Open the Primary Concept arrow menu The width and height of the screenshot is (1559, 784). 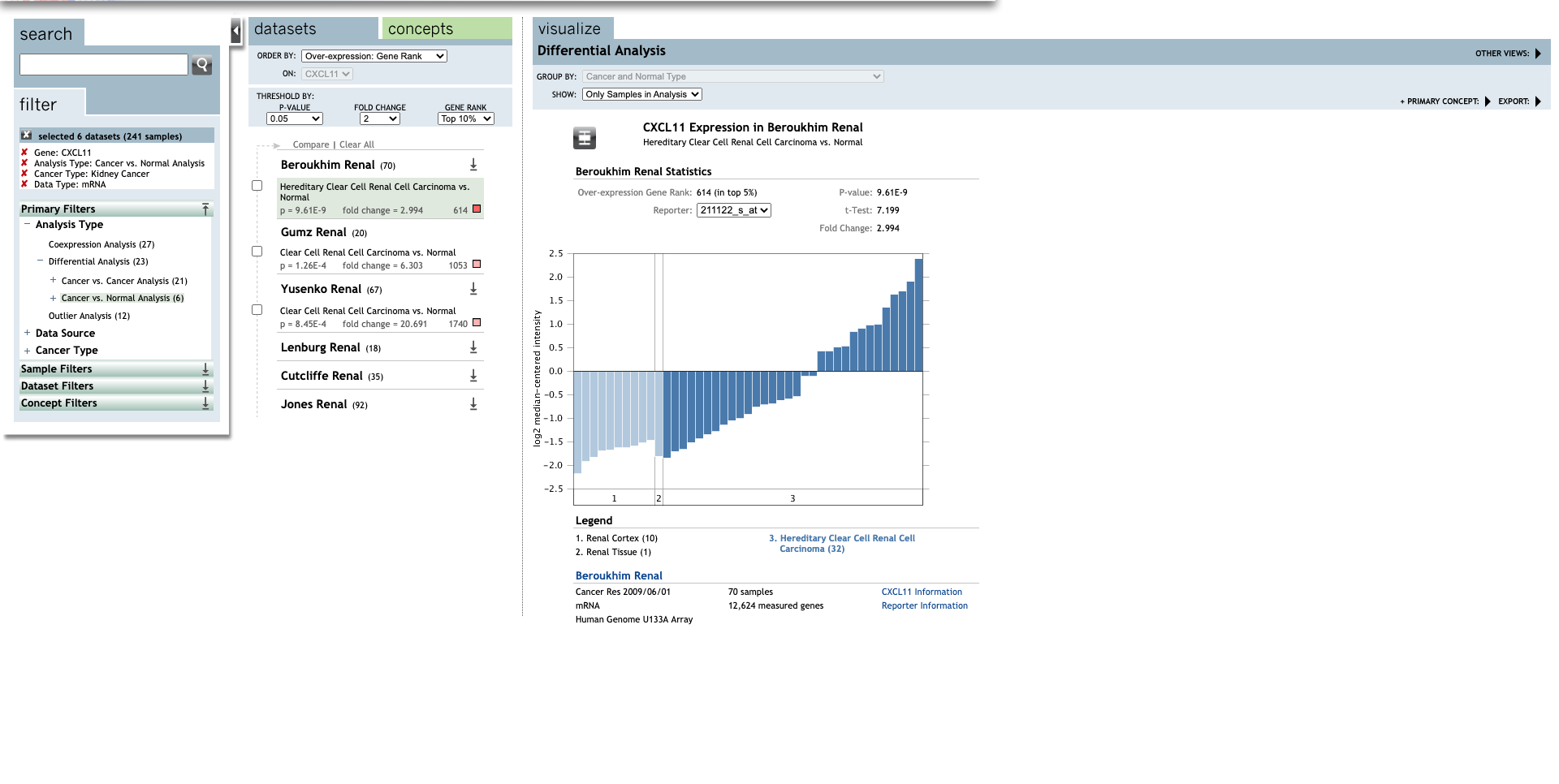(1488, 101)
